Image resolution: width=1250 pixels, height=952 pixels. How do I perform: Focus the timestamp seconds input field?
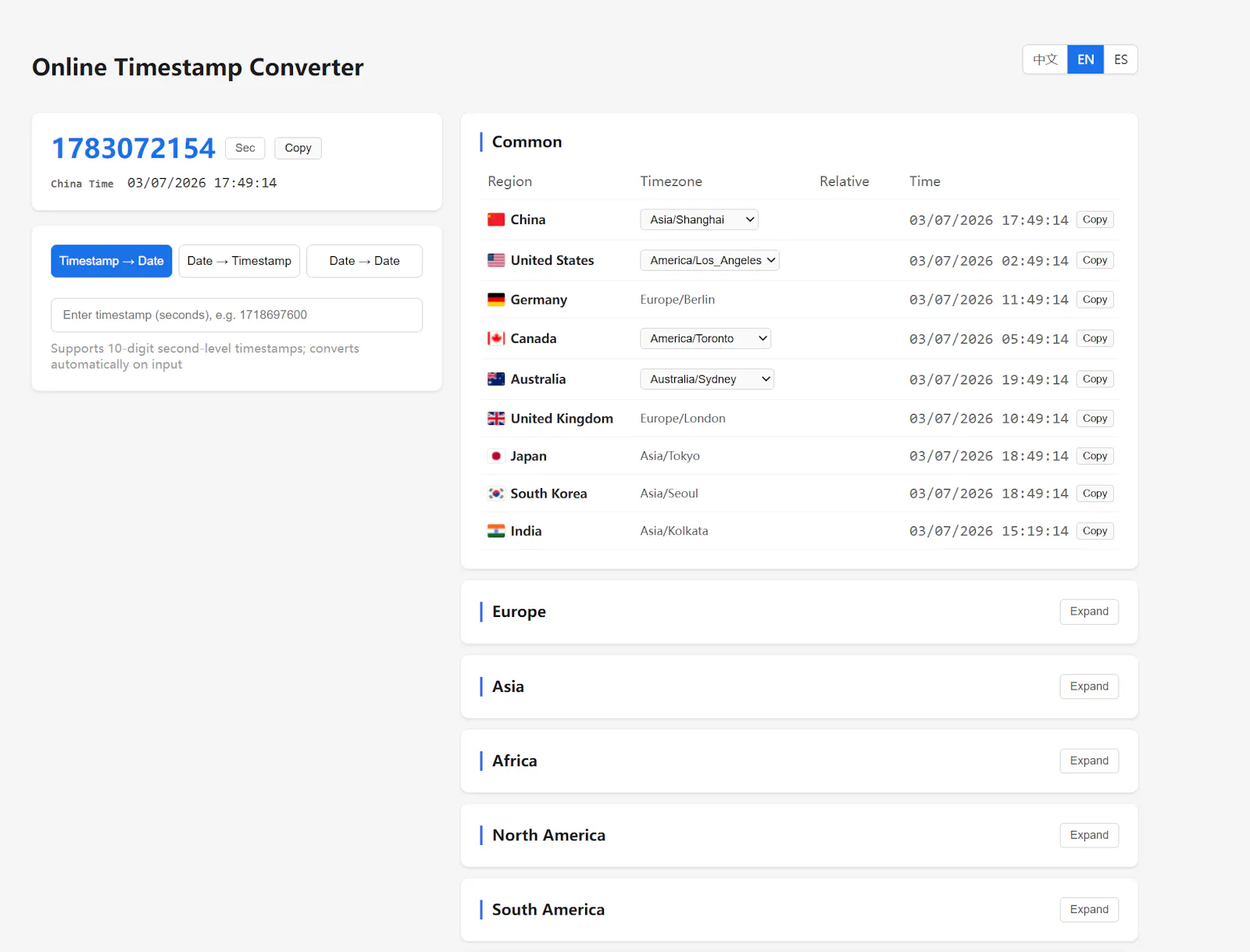point(237,315)
